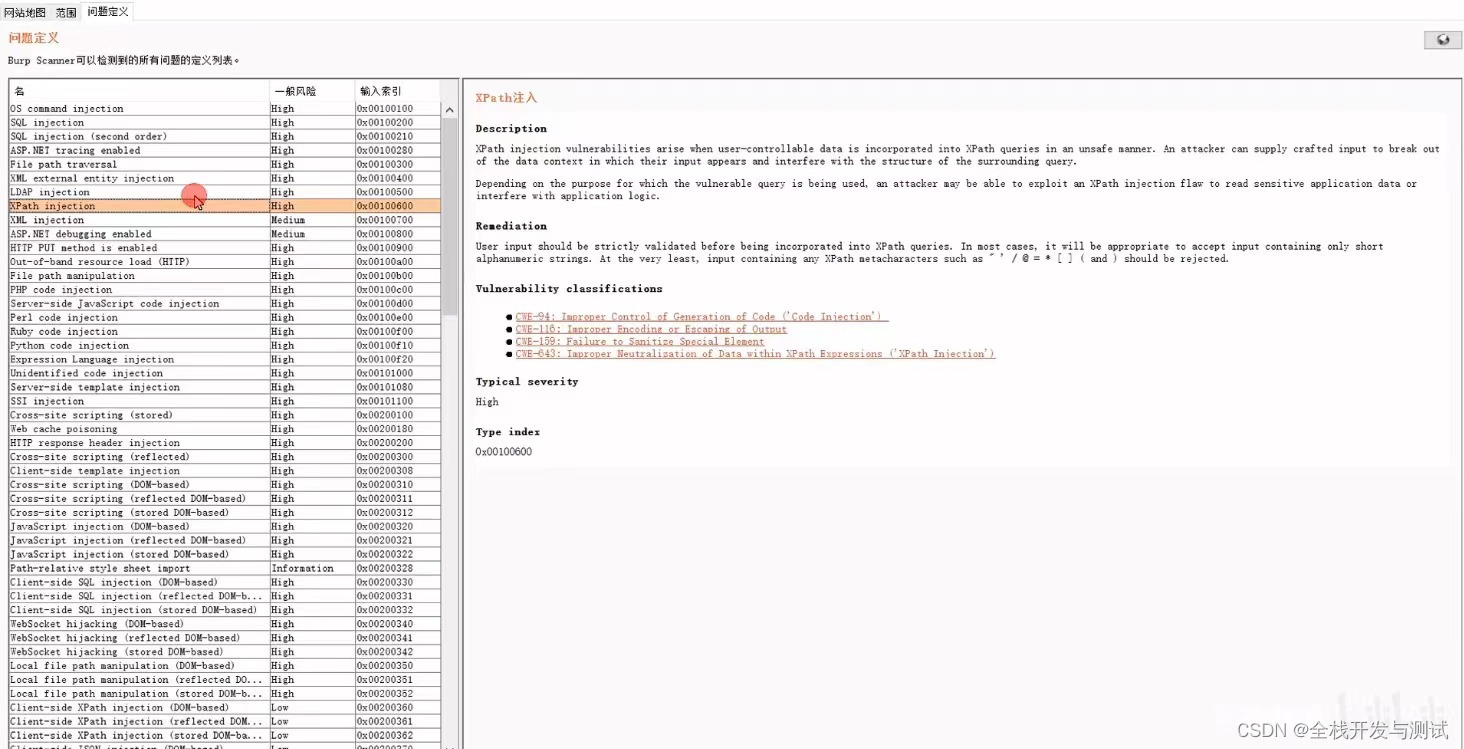Select Out-of-band resource load (HTTP) row
This screenshot has height=749, width=1464.
click(225, 262)
